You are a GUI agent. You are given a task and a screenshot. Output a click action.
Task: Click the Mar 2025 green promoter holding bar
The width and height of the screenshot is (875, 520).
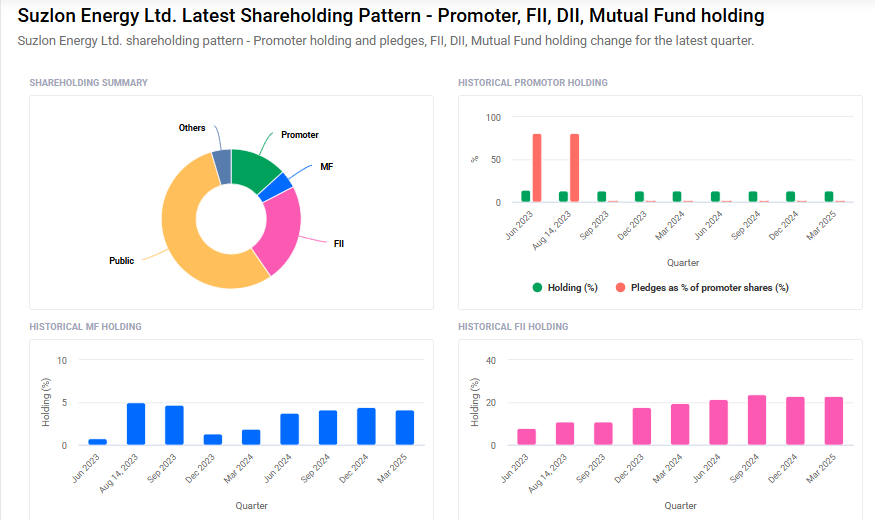click(829, 196)
